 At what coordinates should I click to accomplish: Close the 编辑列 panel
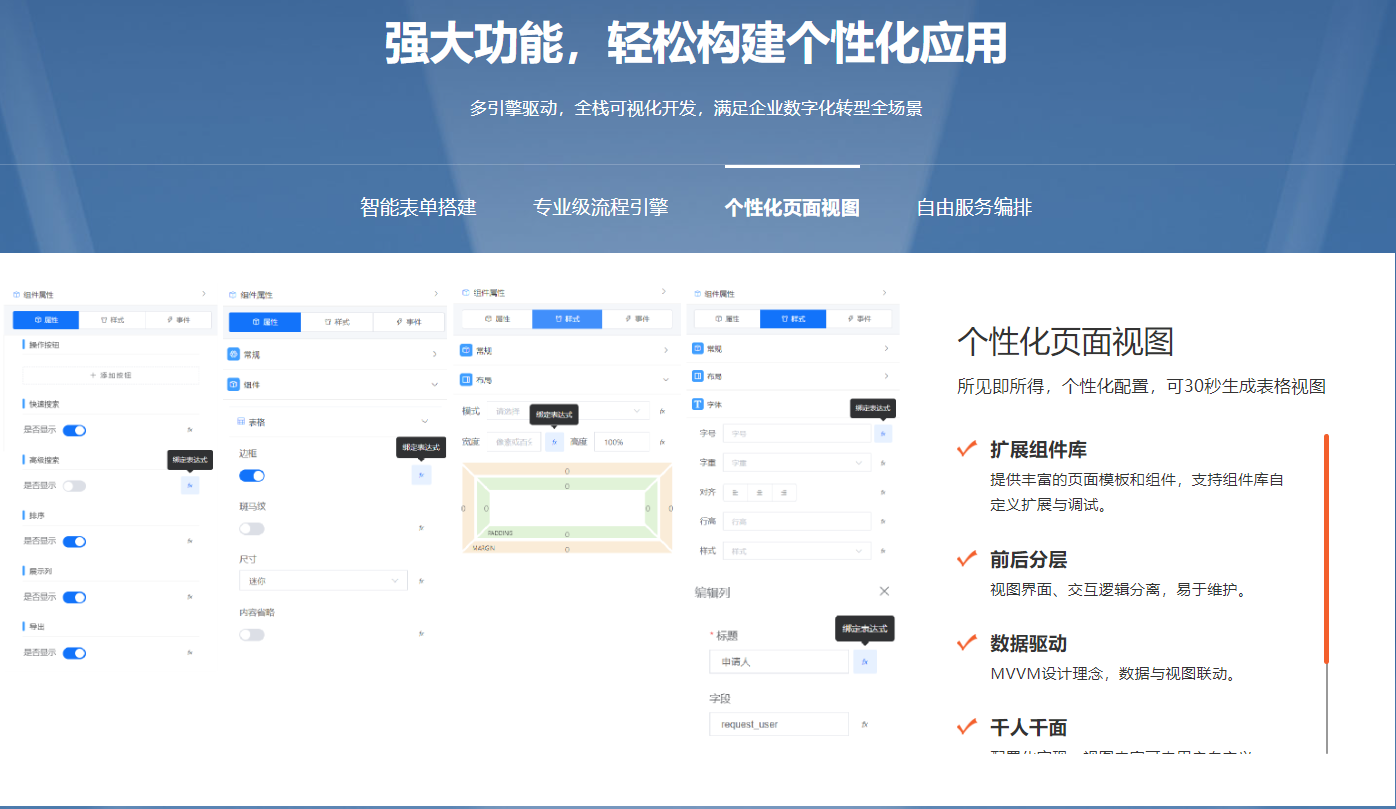coord(885,589)
